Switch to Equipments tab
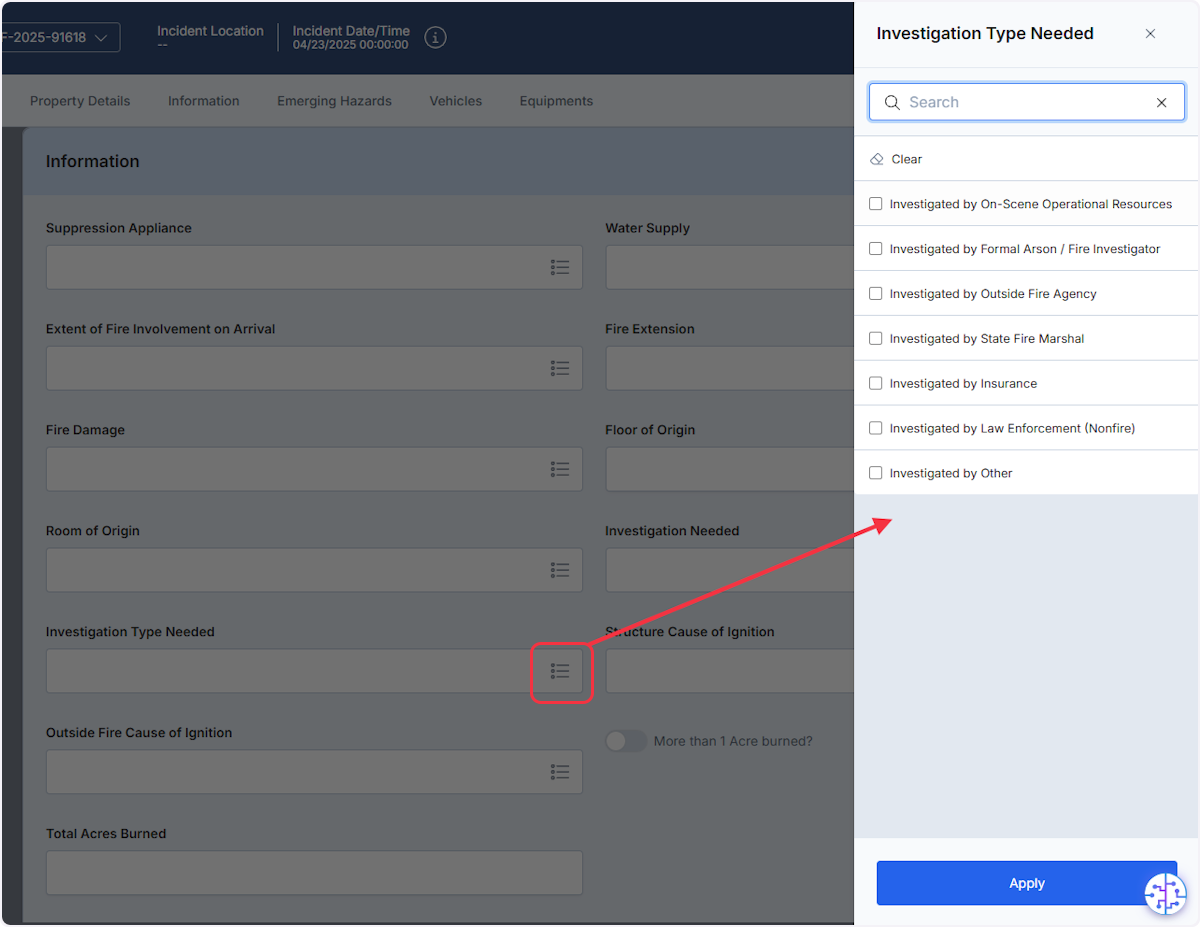Viewport: 1200px width, 927px height. coord(556,101)
